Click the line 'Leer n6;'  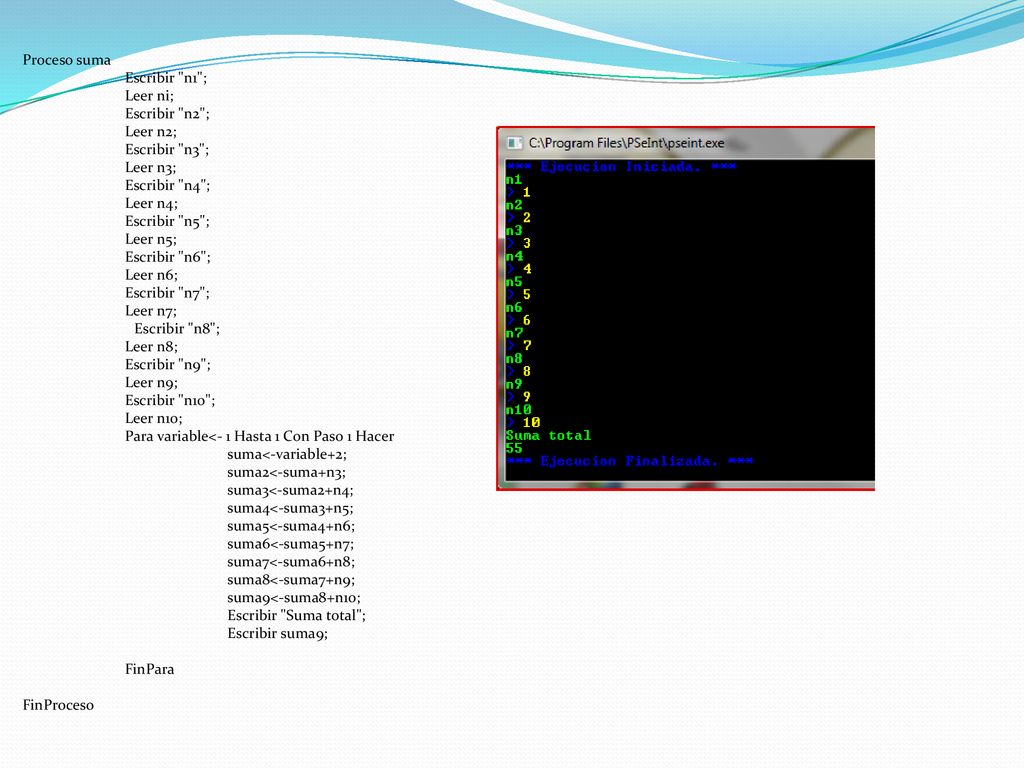tap(152, 276)
